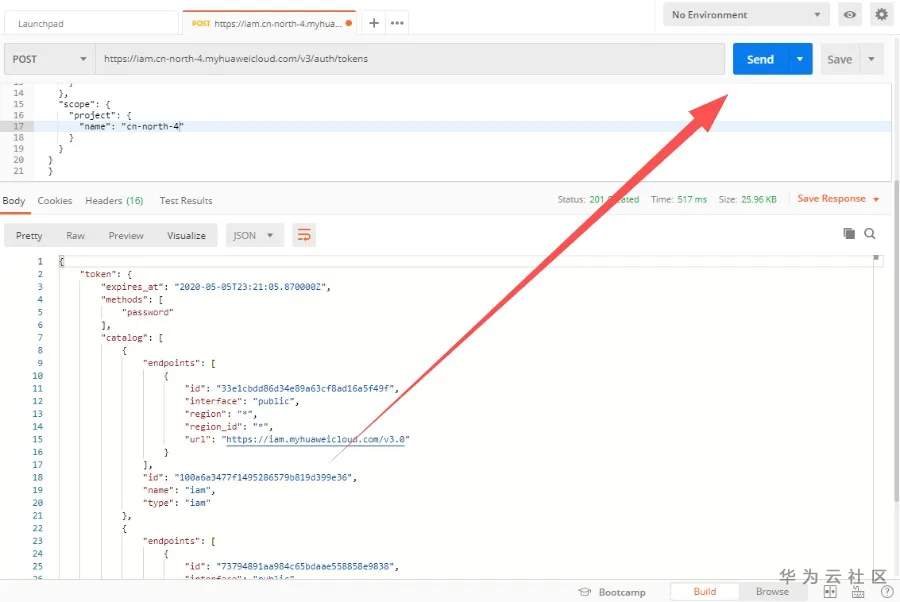Open the response Body tab
This screenshot has width=900, height=602.
pyautogui.click(x=14, y=201)
